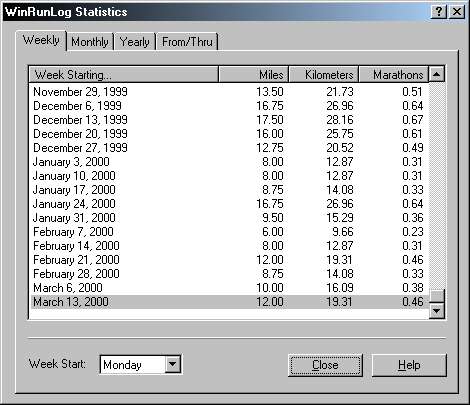This screenshot has height=405, width=470.
Task: Click the 0.38 marathons value
Action: click(413, 288)
